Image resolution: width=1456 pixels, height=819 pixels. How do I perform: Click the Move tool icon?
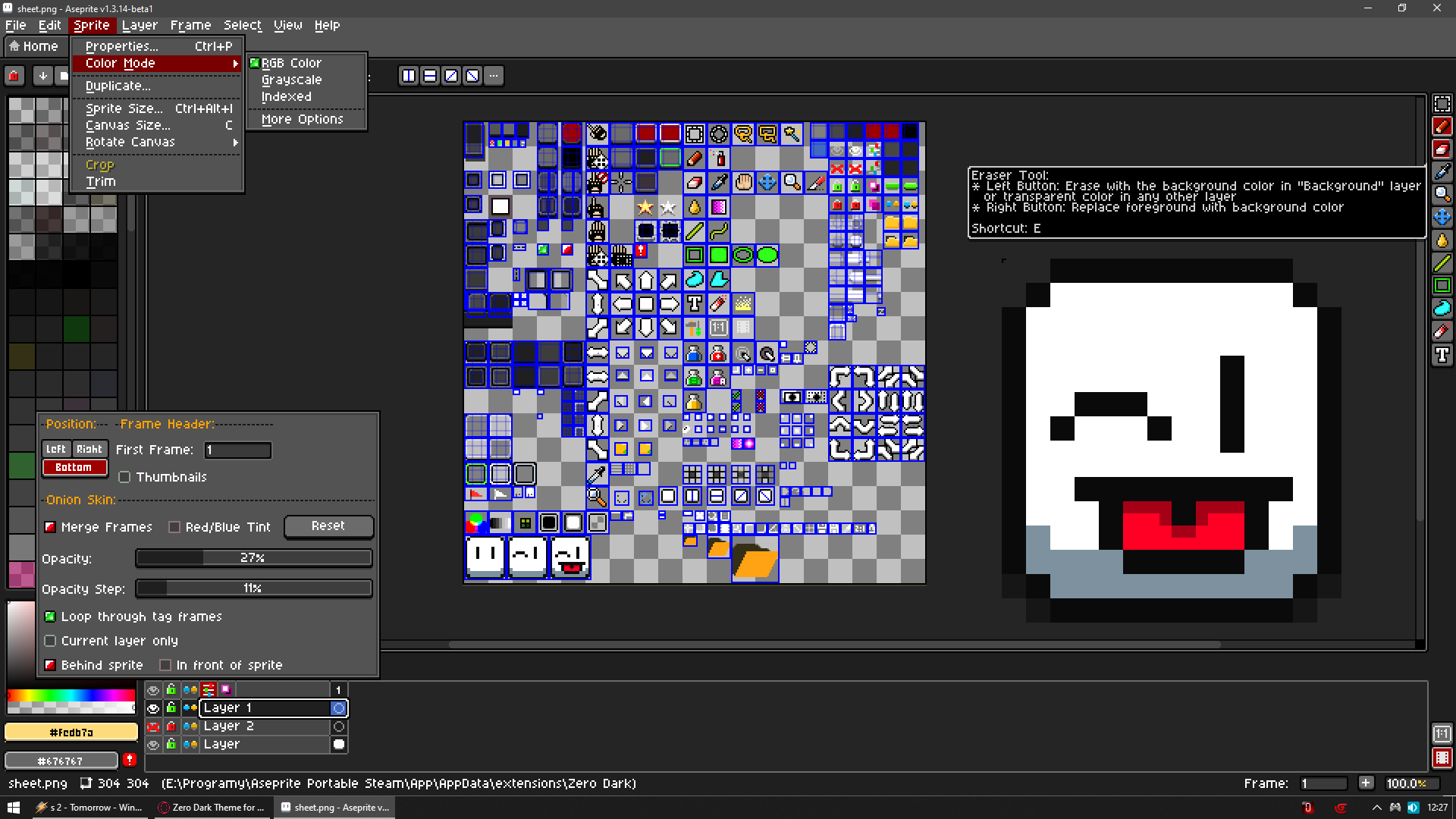(x=1442, y=218)
